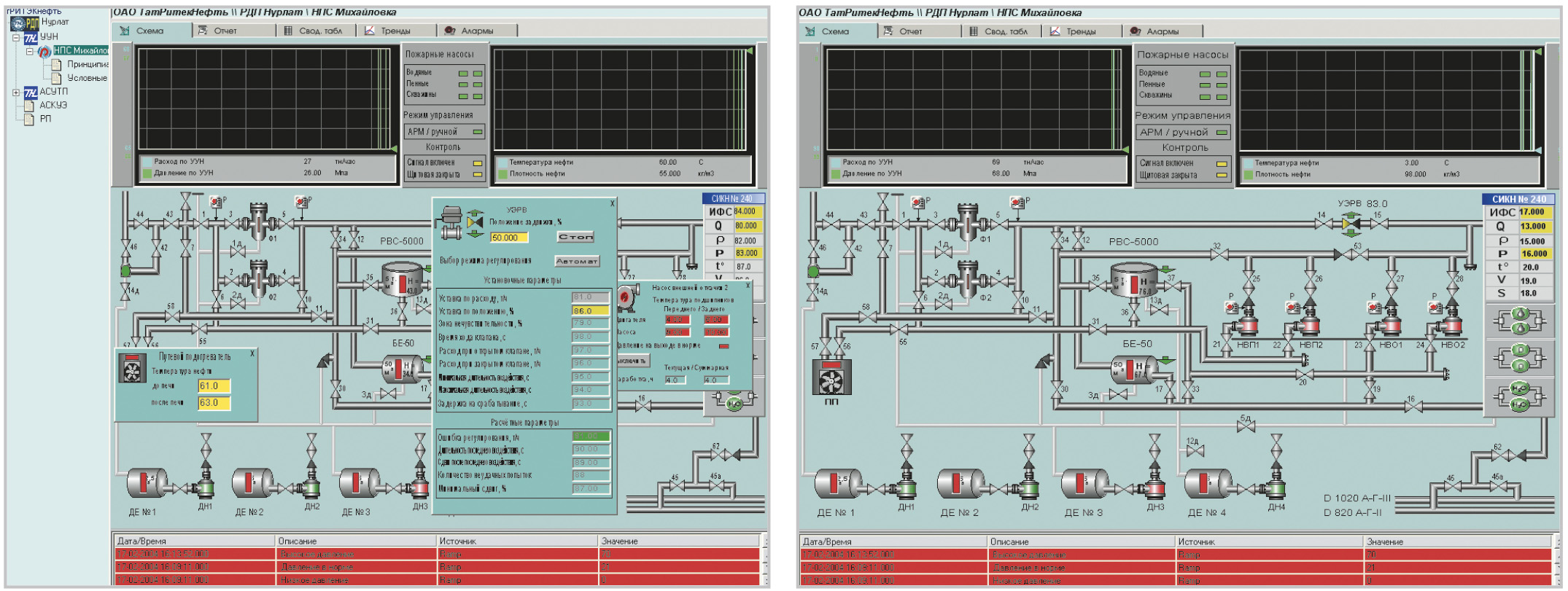
Task: Click the ПП heater fan unit in right window
Action: click(831, 377)
